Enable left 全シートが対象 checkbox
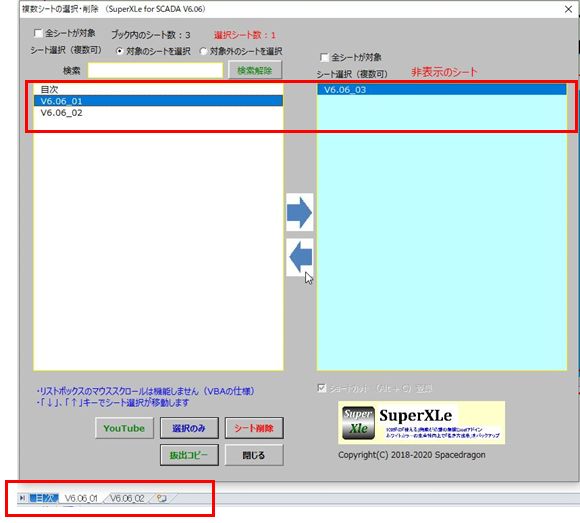 tap(38, 33)
